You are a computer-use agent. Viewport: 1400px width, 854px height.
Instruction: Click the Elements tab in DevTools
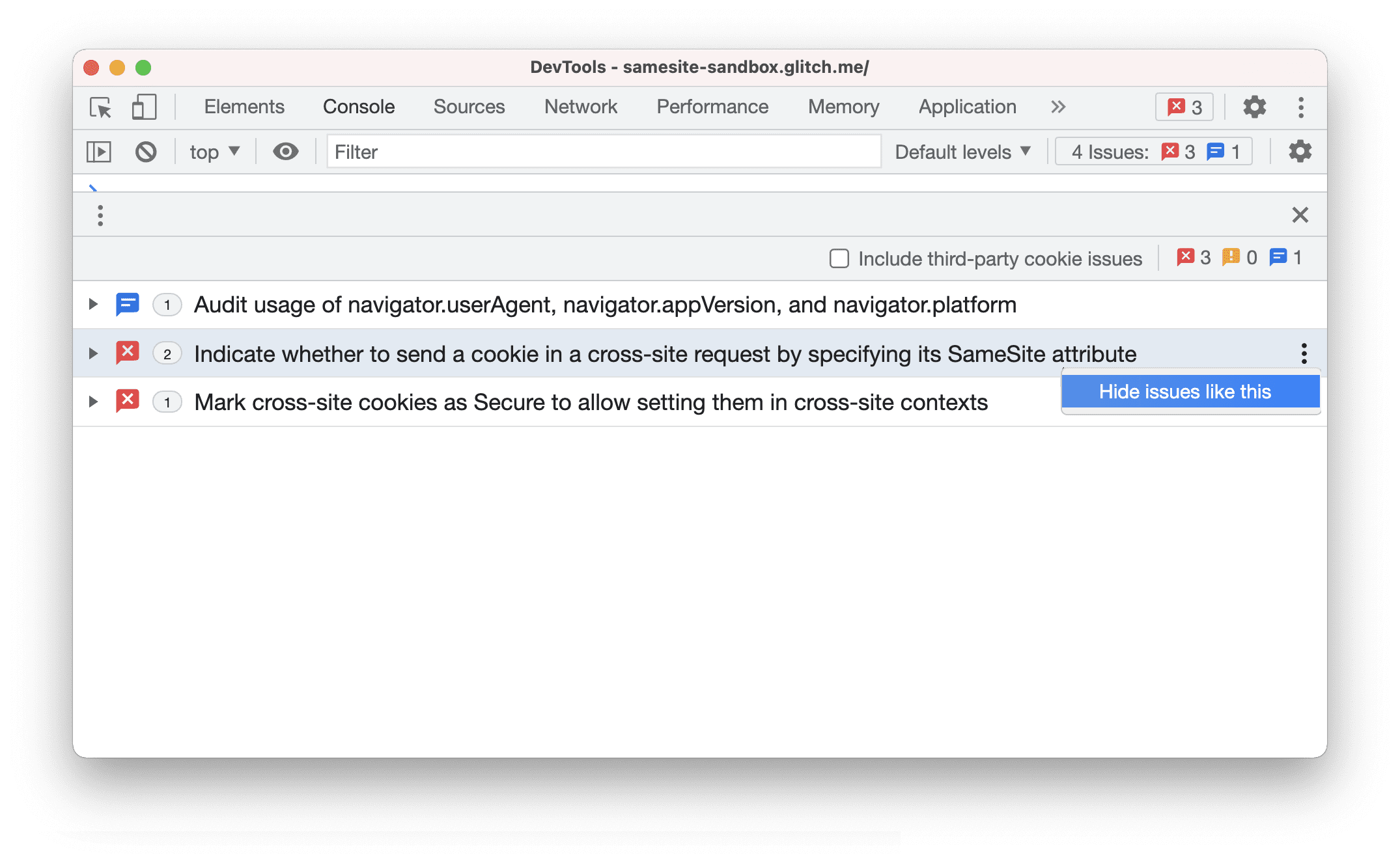244,107
